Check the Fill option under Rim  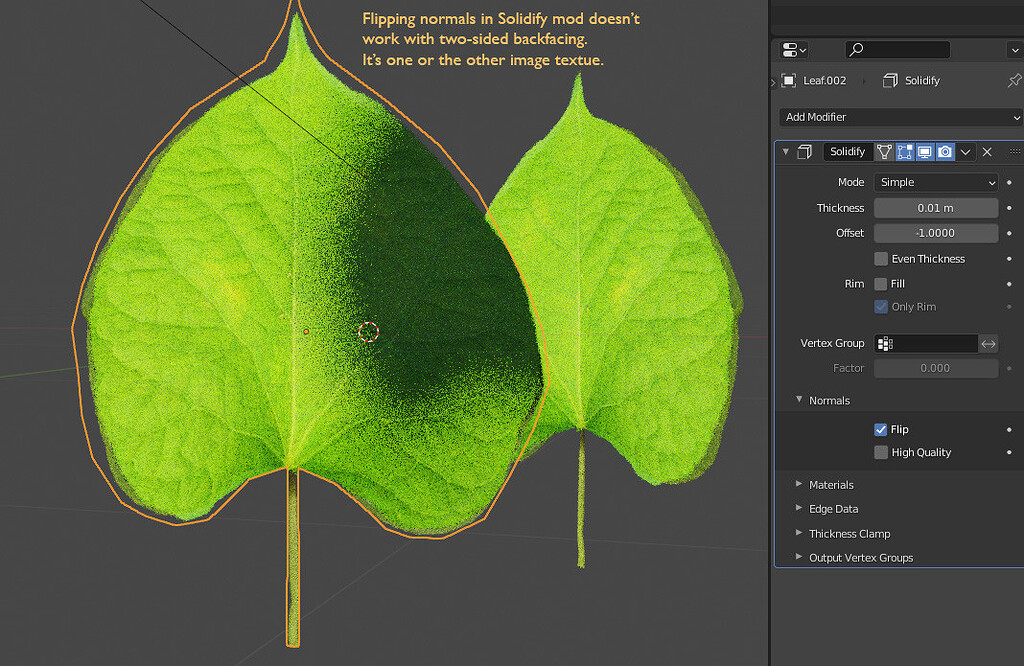[x=879, y=283]
